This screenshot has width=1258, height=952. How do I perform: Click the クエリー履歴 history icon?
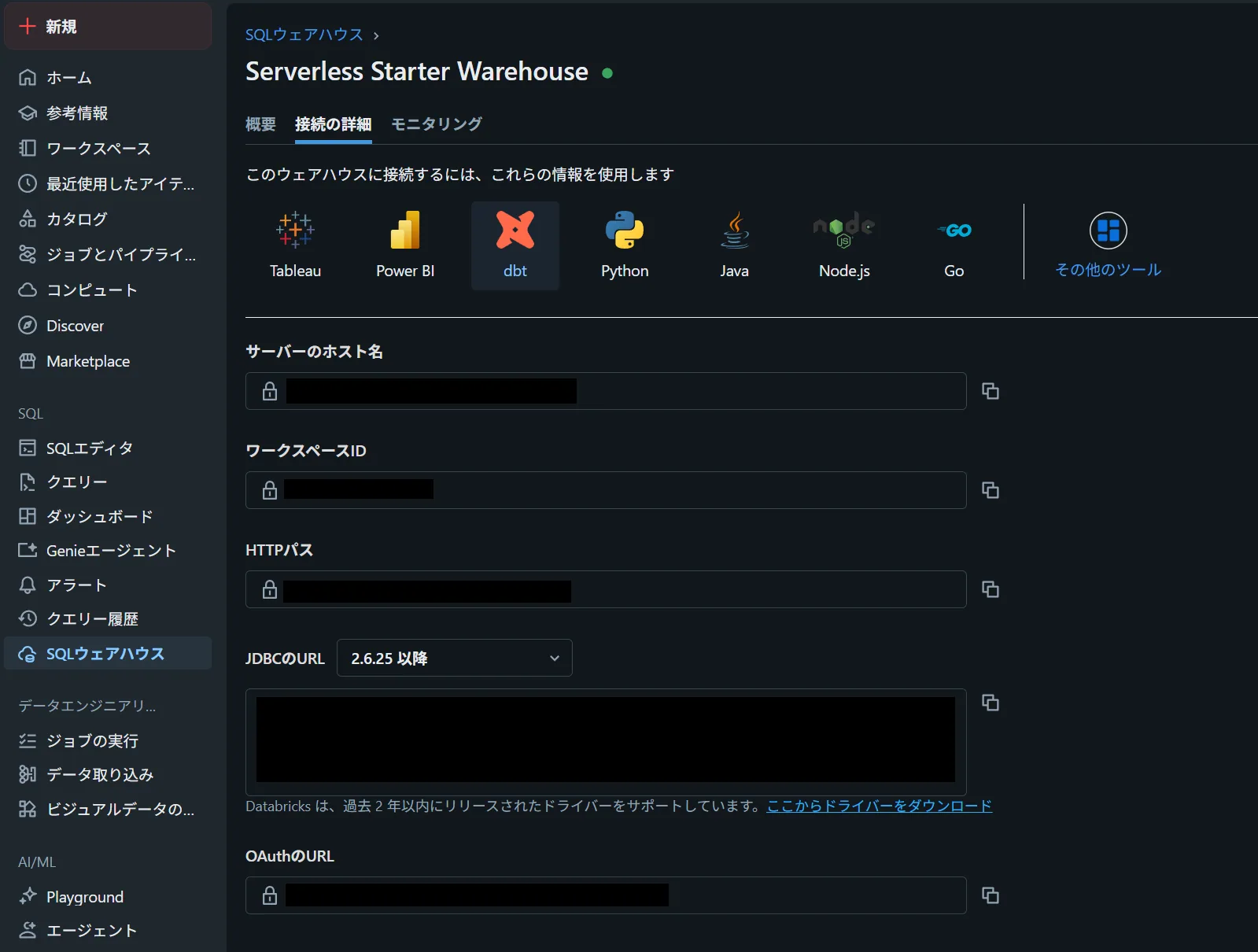[x=28, y=618]
